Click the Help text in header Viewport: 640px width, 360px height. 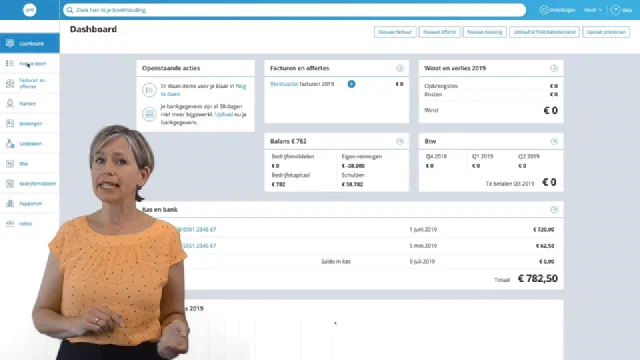pyautogui.click(x=627, y=10)
